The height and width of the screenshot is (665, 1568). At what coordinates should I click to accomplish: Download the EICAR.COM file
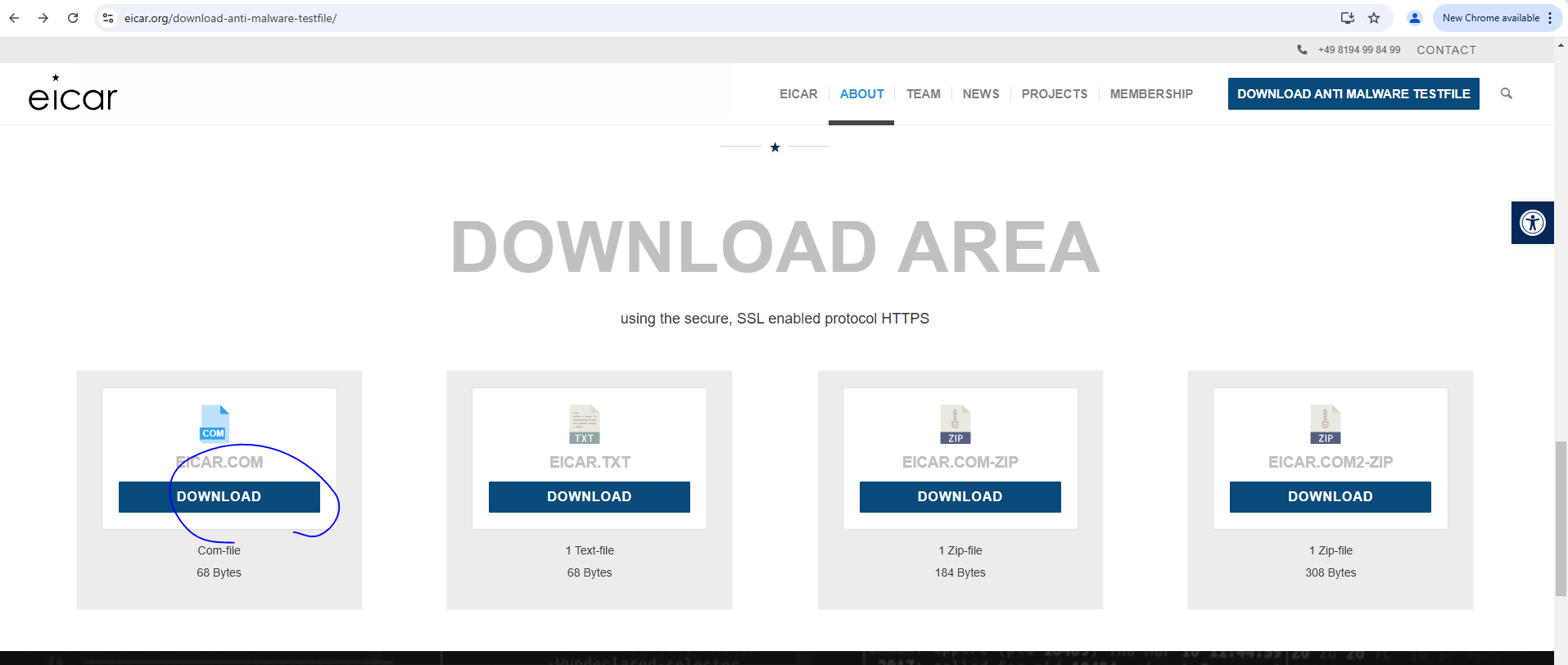pyautogui.click(x=219, y=497)
